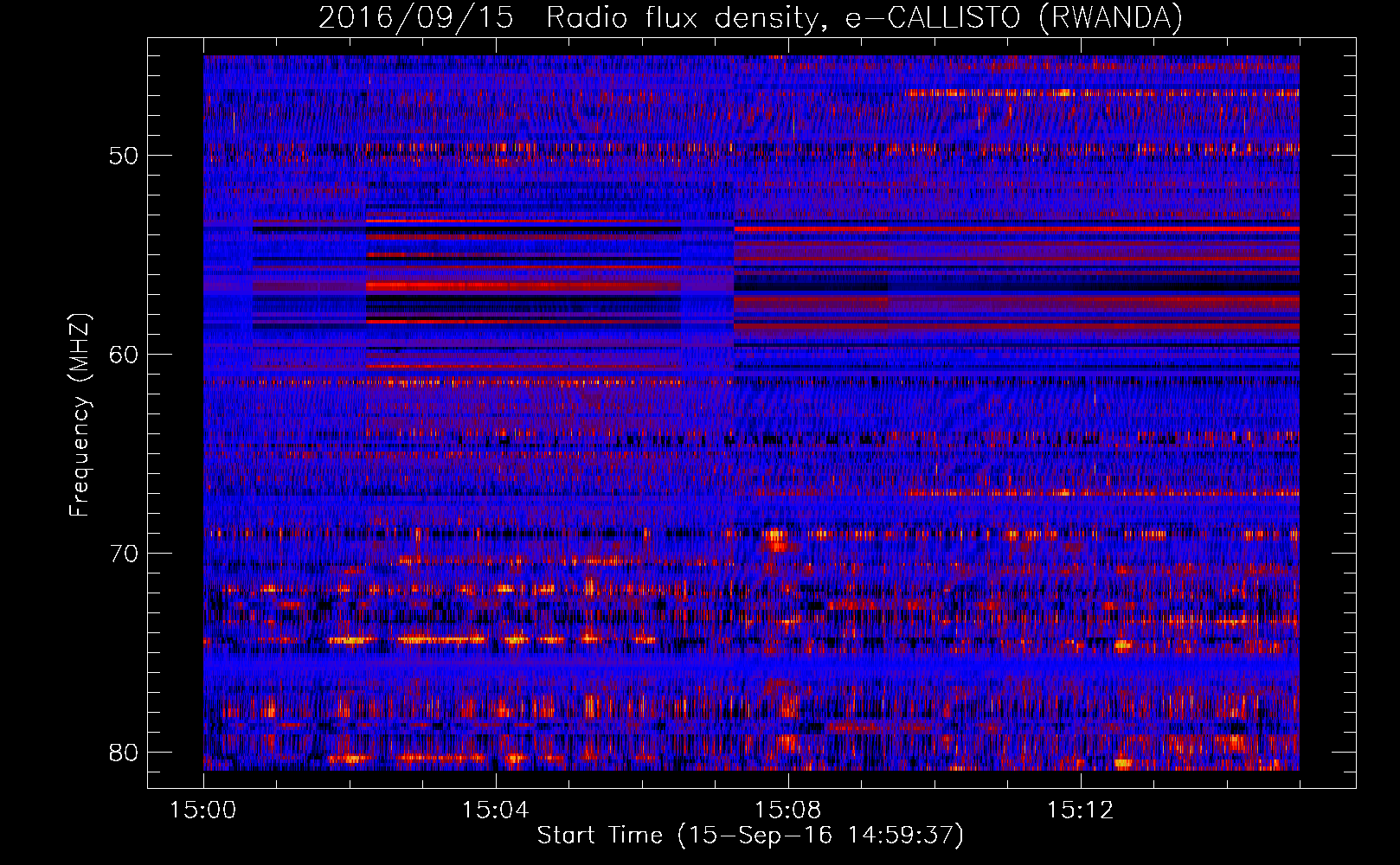The height and width of the screenshot is (865, 1400).
Task: Click the 50 frequency tick label
Action: click(124, 156)
